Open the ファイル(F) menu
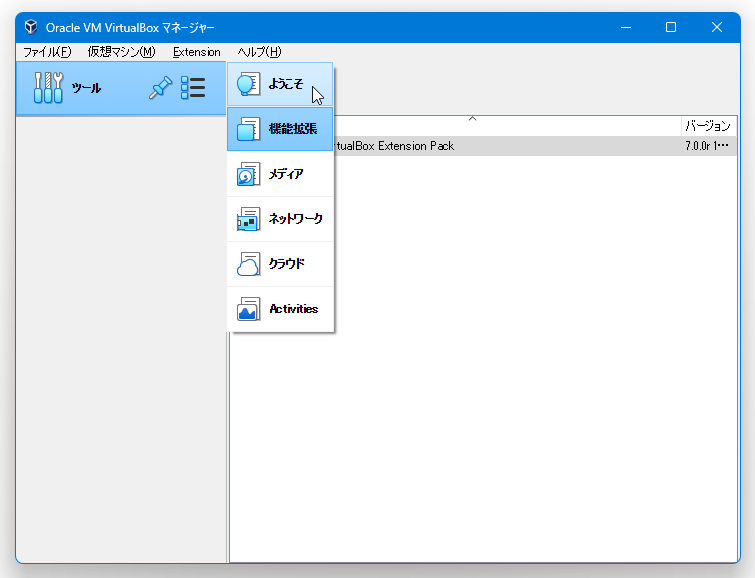 tap(47, 52)
